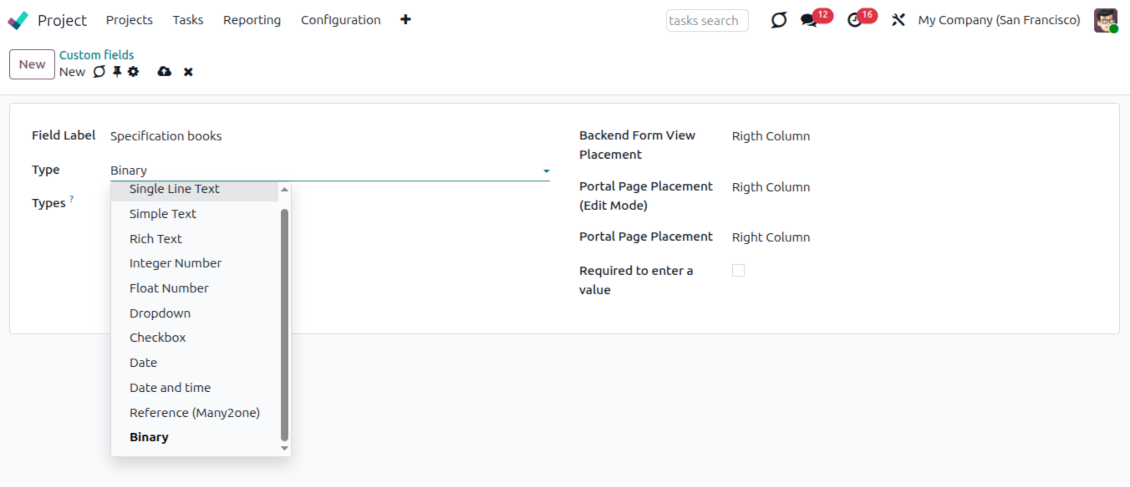This screenshot has height=487, width=1130.
Task: Open the Configuration menu
Action: click(x=340, y=20)
